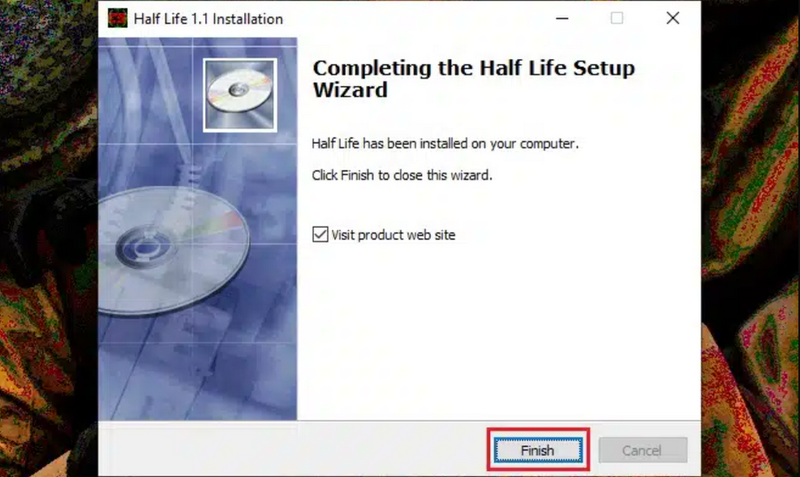The width and height of the screenshot is (800, 477).
Task: Click the desktop wallpaper left of the dialog
Action: pos(48,238)
